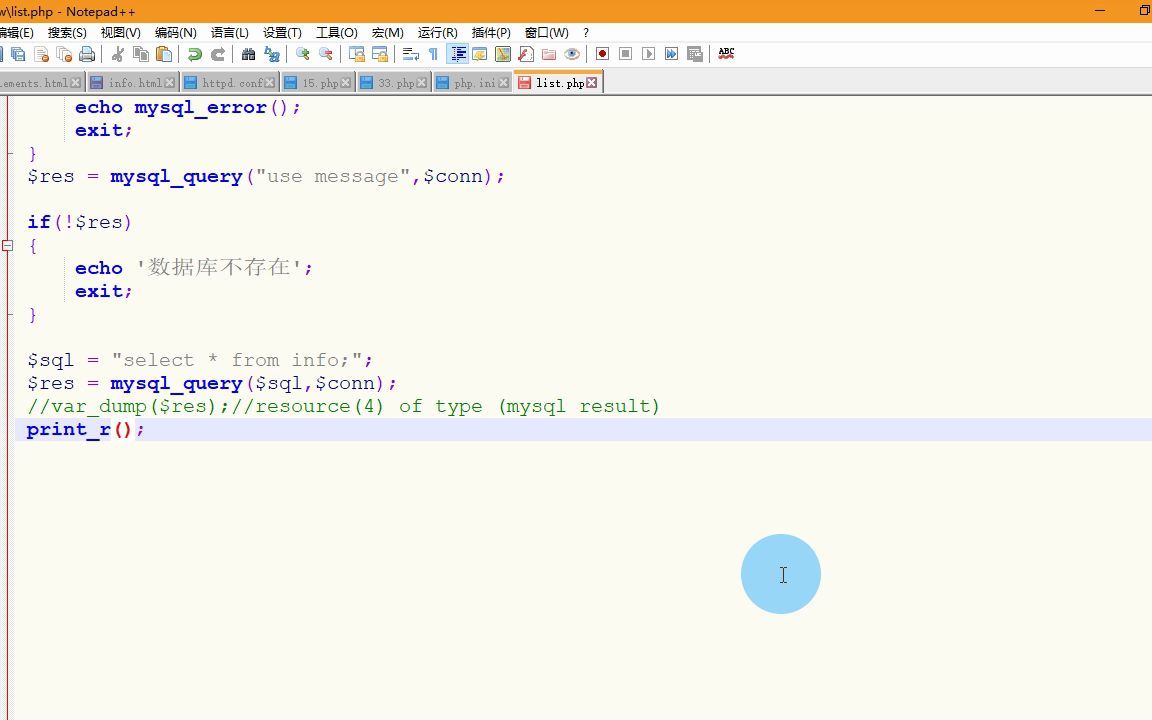This screenshot has height=720, width=1152.
Task: Close the 33.php tab
Action: 420,82
